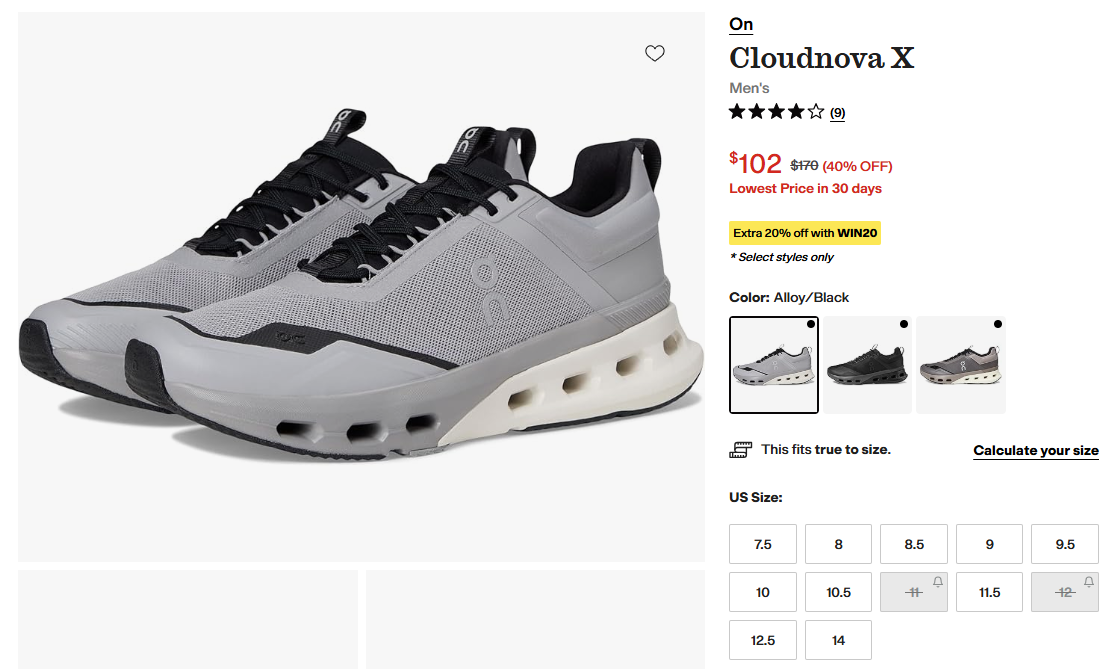Viewport: 1112px width, 669px height.
Task: Open Calculate your size link
Action: click(x=1035, y=450)
